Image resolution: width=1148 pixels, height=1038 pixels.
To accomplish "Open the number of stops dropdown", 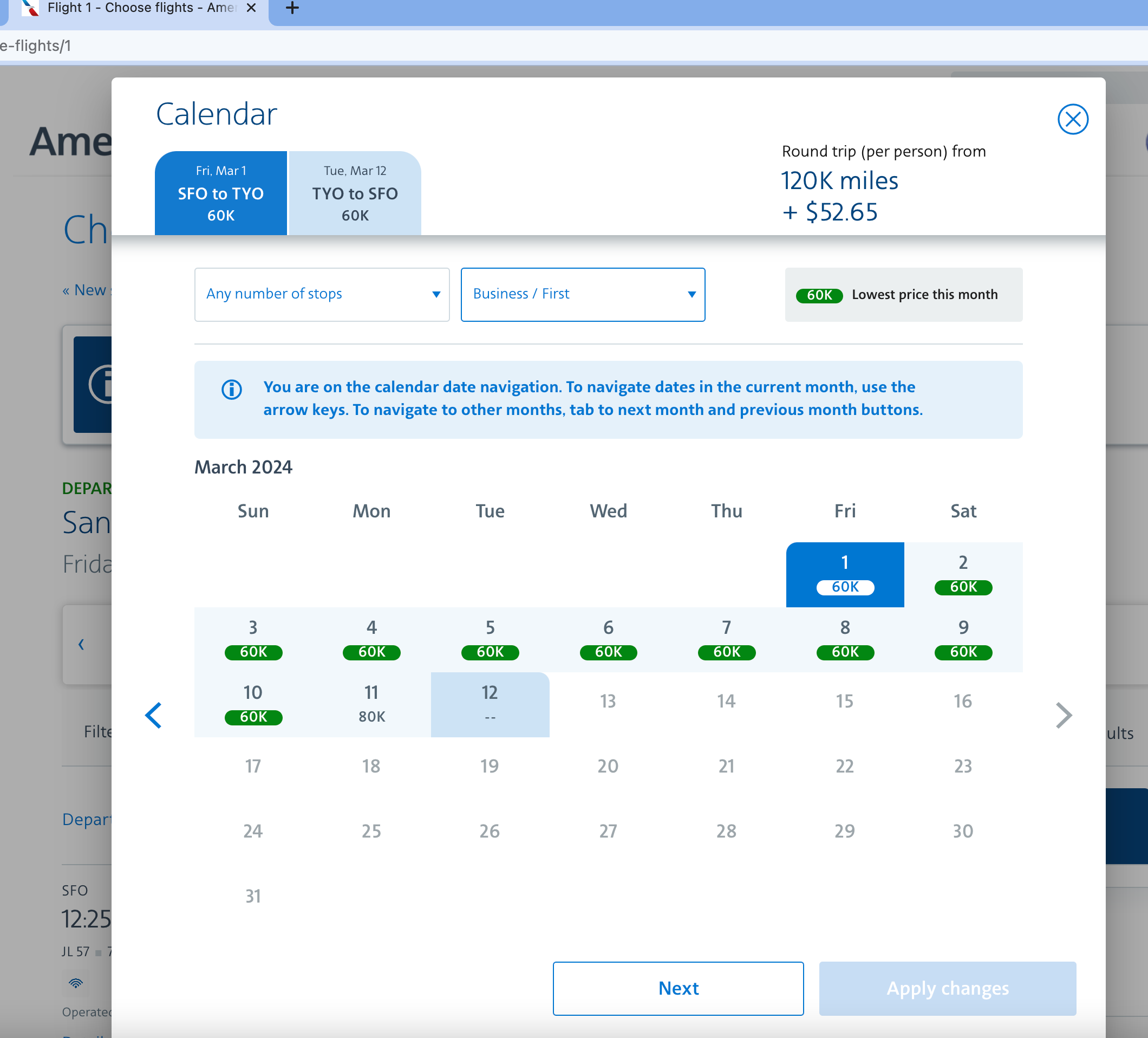I will click(x=322, y=295).
